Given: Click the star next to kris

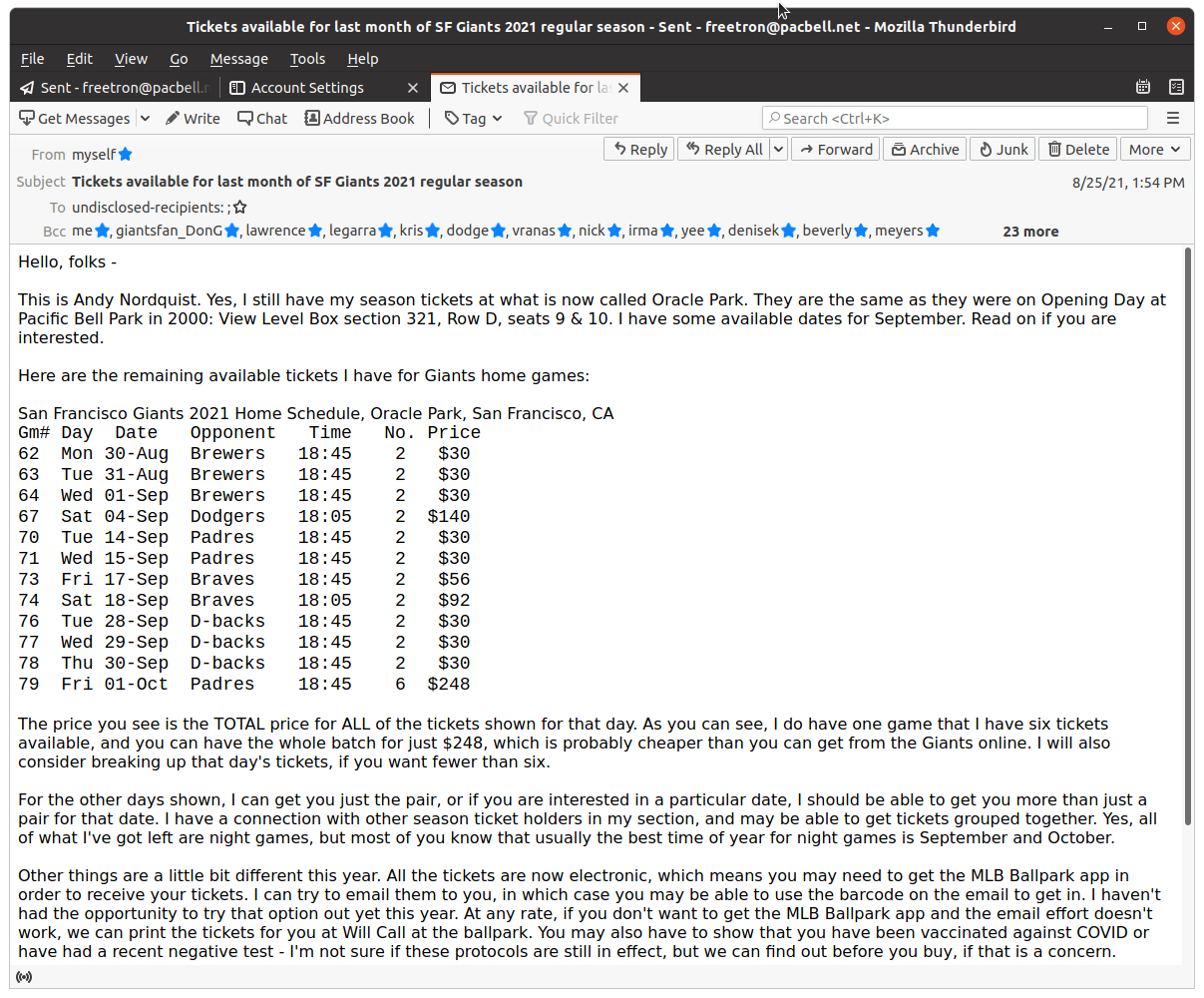Looking at the screenshot, I should click(433, 231).
